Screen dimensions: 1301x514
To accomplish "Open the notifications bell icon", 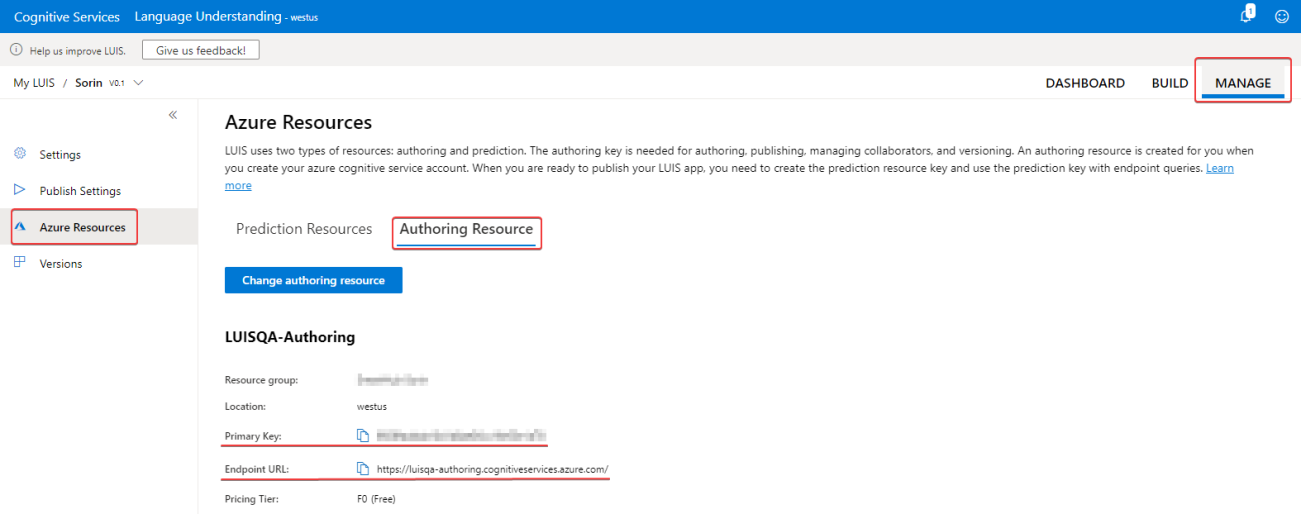I will coord(1247,15).
